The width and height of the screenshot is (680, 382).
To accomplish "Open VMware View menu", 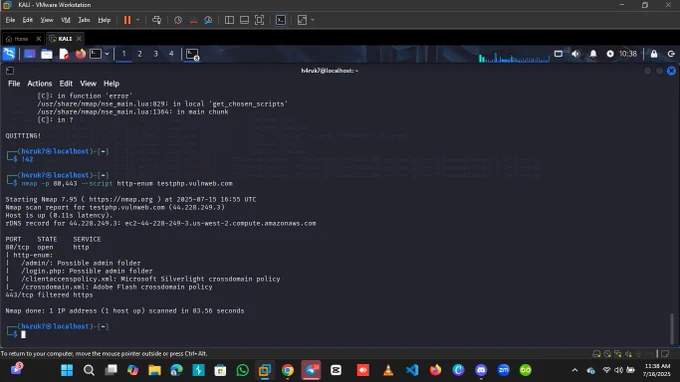I will pos(47,20).
